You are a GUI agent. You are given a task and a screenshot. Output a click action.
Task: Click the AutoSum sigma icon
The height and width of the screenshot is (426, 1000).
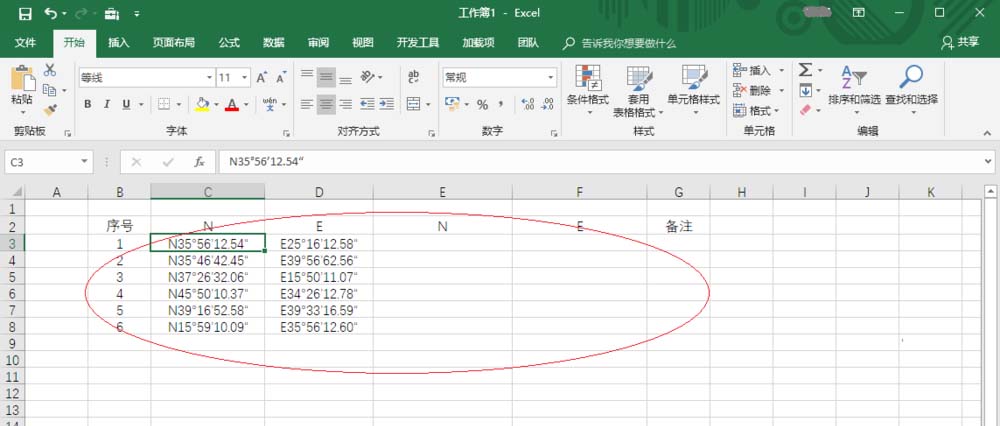[805, 69]
